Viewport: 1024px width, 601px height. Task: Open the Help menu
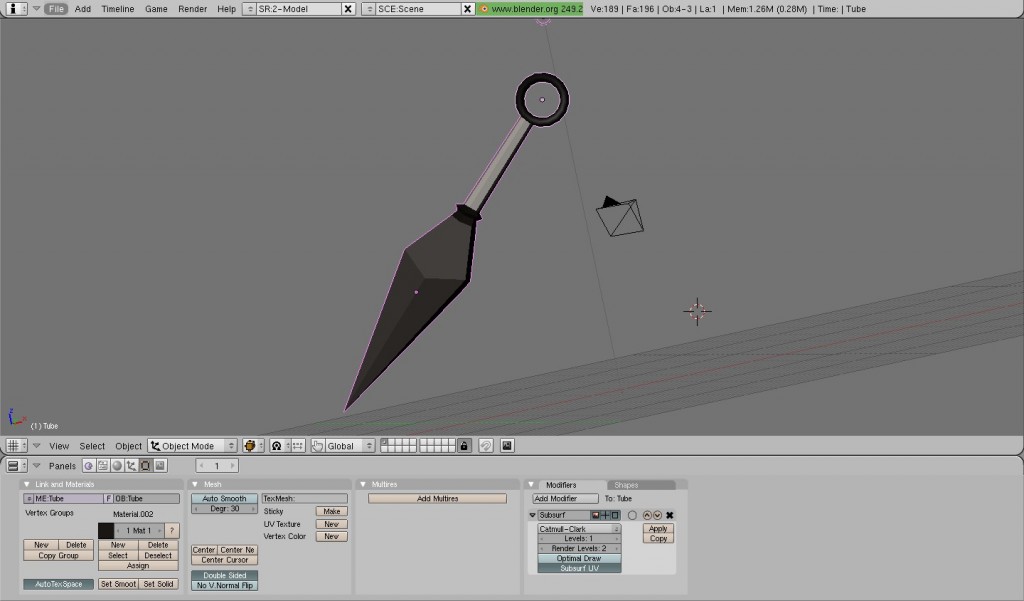click(227, 9)
